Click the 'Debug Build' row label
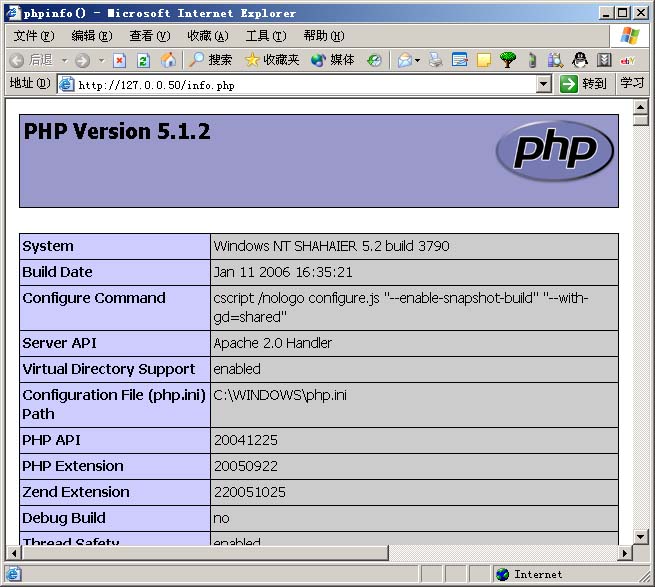Viewport: 655px width, 587px height. point(63,518)
